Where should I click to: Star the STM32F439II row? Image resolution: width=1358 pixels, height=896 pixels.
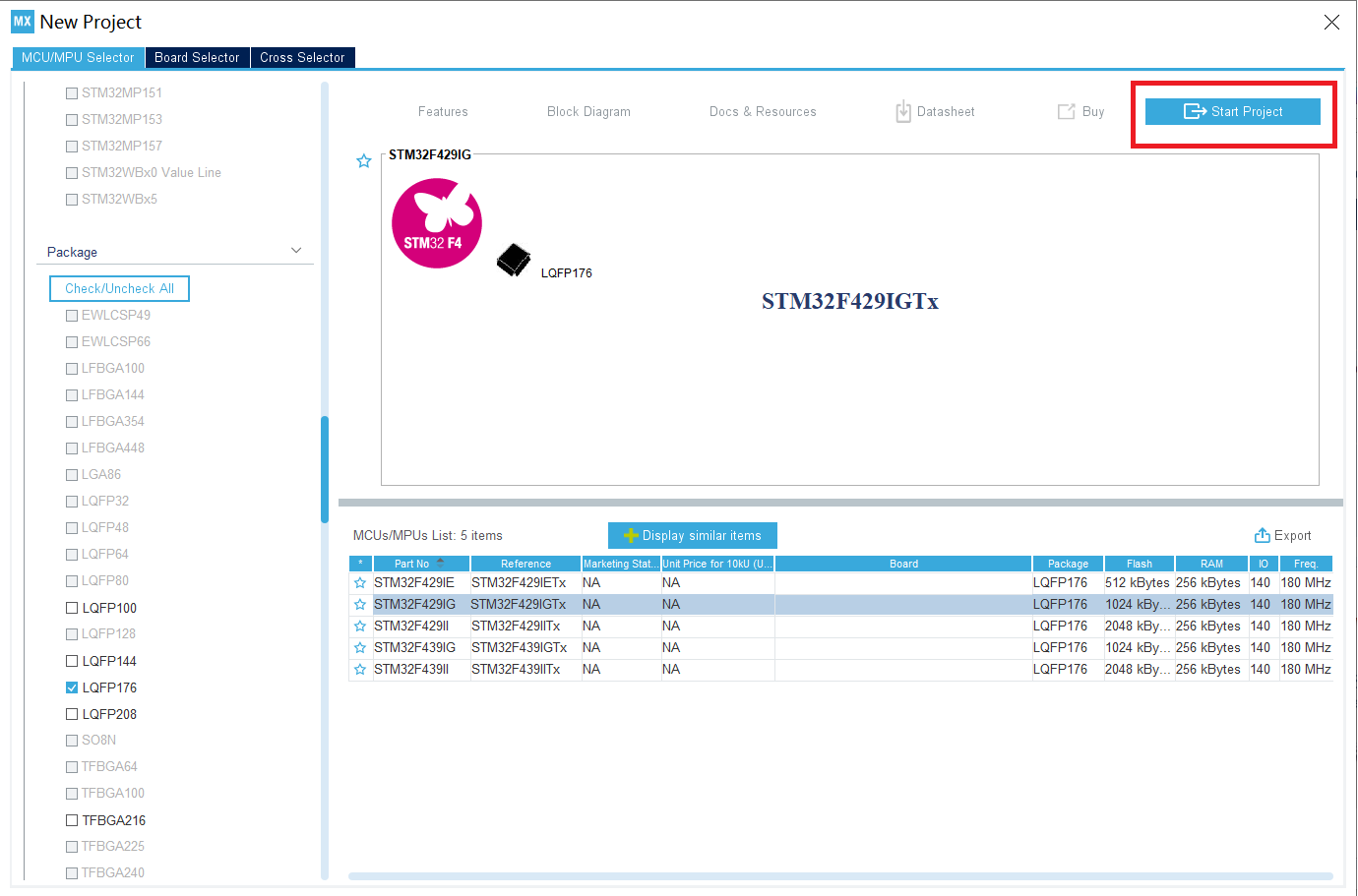point(360,670)
